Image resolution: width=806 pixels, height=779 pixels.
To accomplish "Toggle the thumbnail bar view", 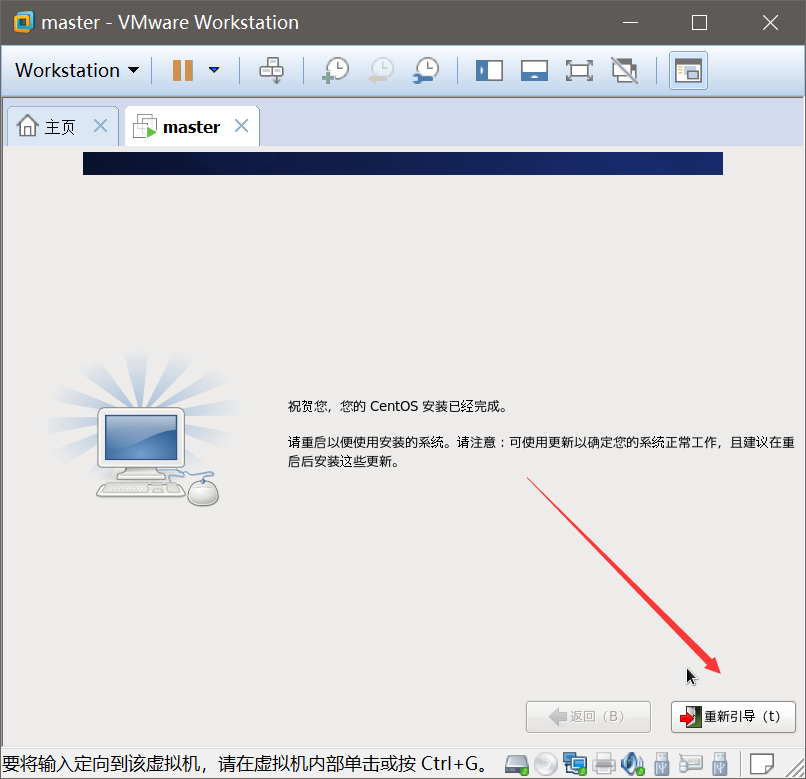I will (x=534, y=70).
